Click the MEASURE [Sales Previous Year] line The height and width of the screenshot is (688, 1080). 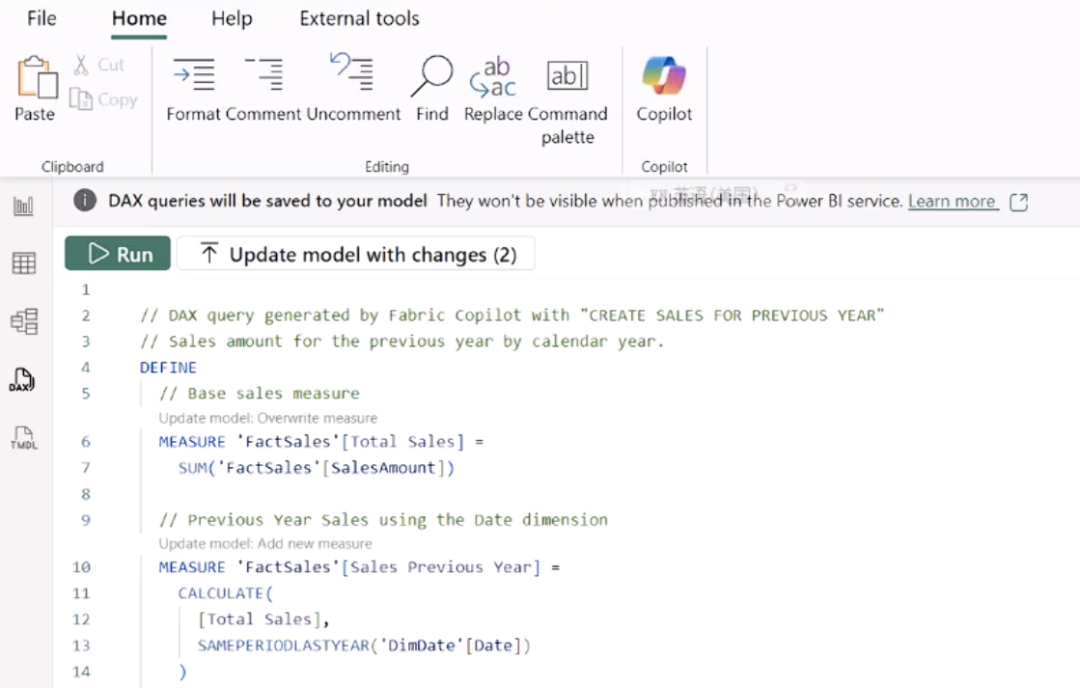coord(359,567)
